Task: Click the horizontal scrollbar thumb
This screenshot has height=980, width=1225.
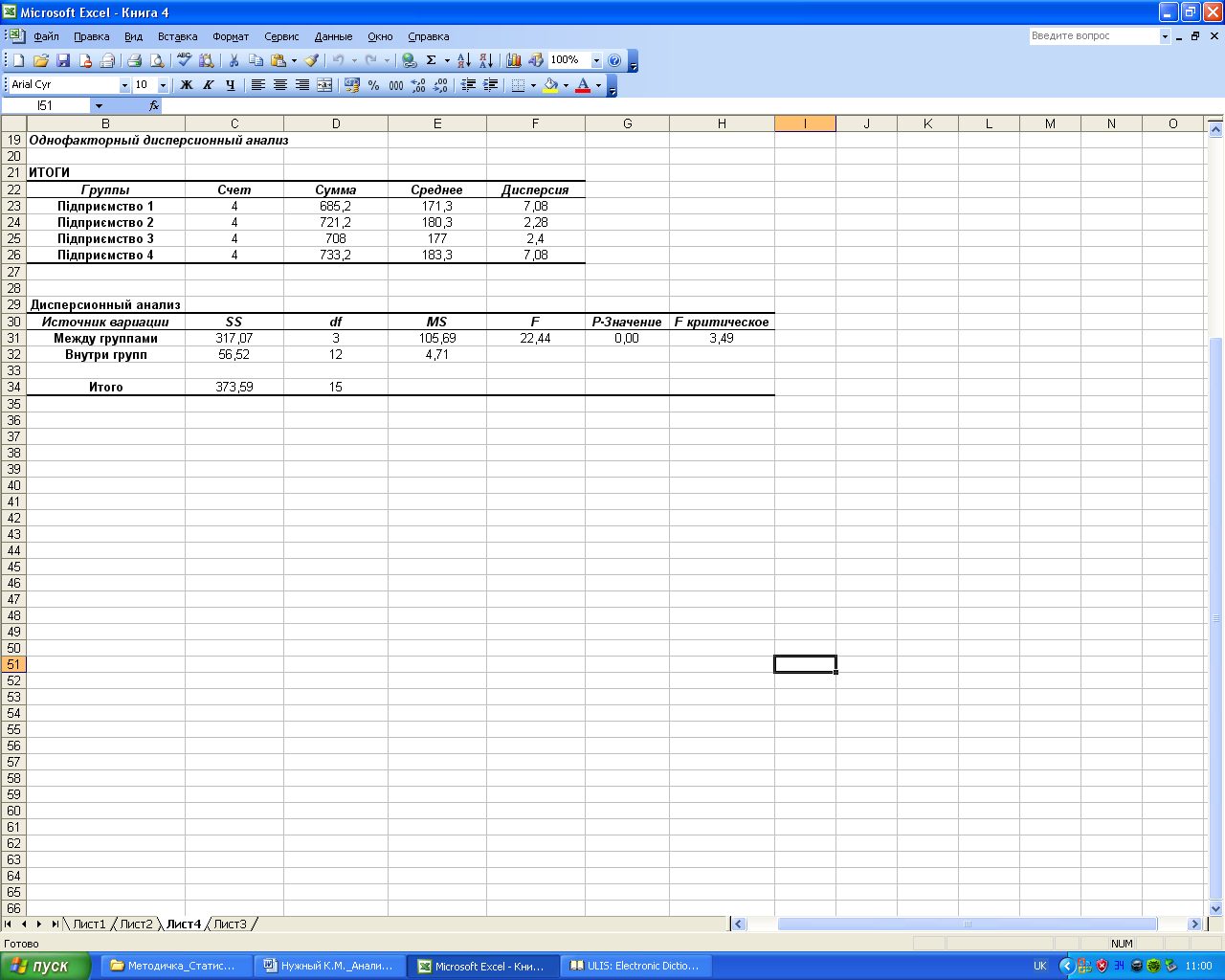Action: pyautogui.click(x=968, y=924)
